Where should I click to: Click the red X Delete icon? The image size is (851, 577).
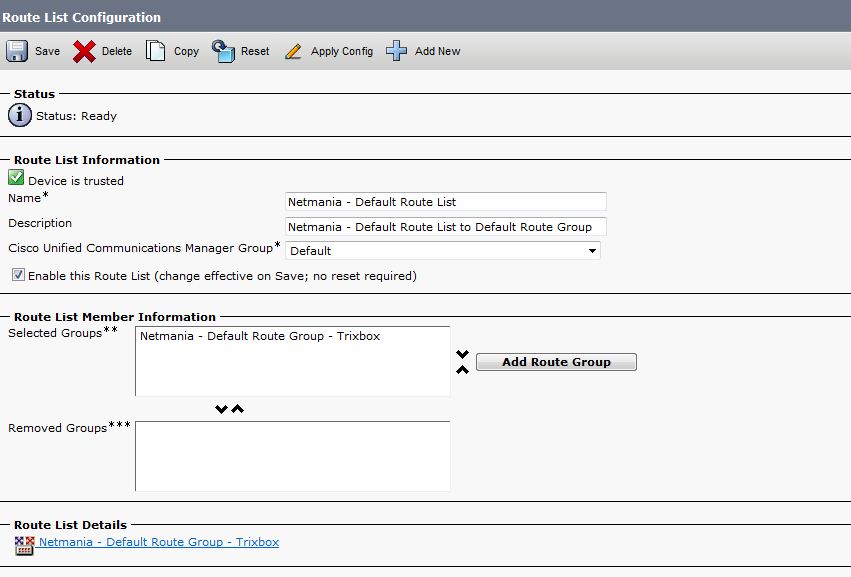click(84, 52)
